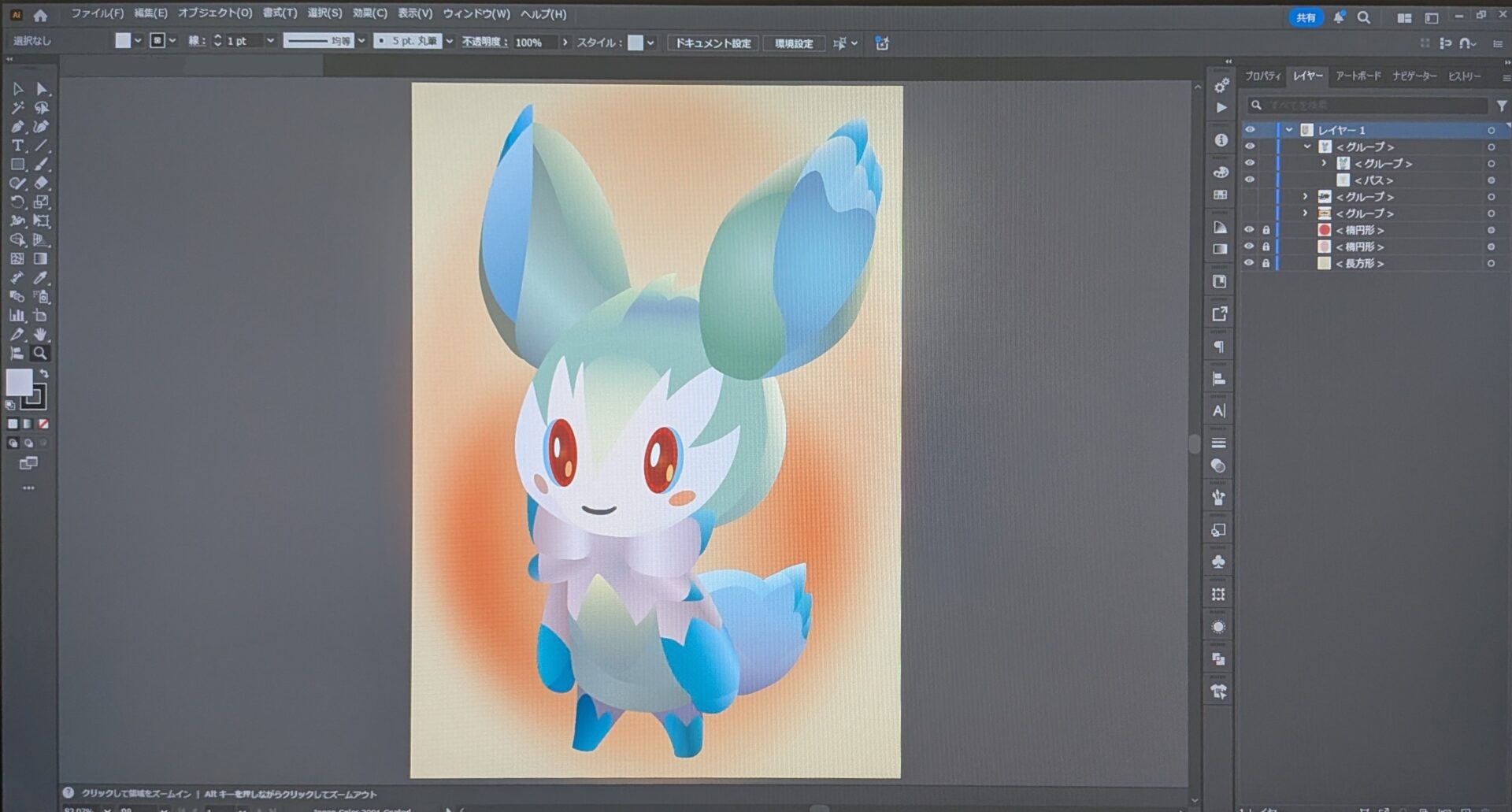
Task: Click the Home icon in top bar
Action: point(40,15)
